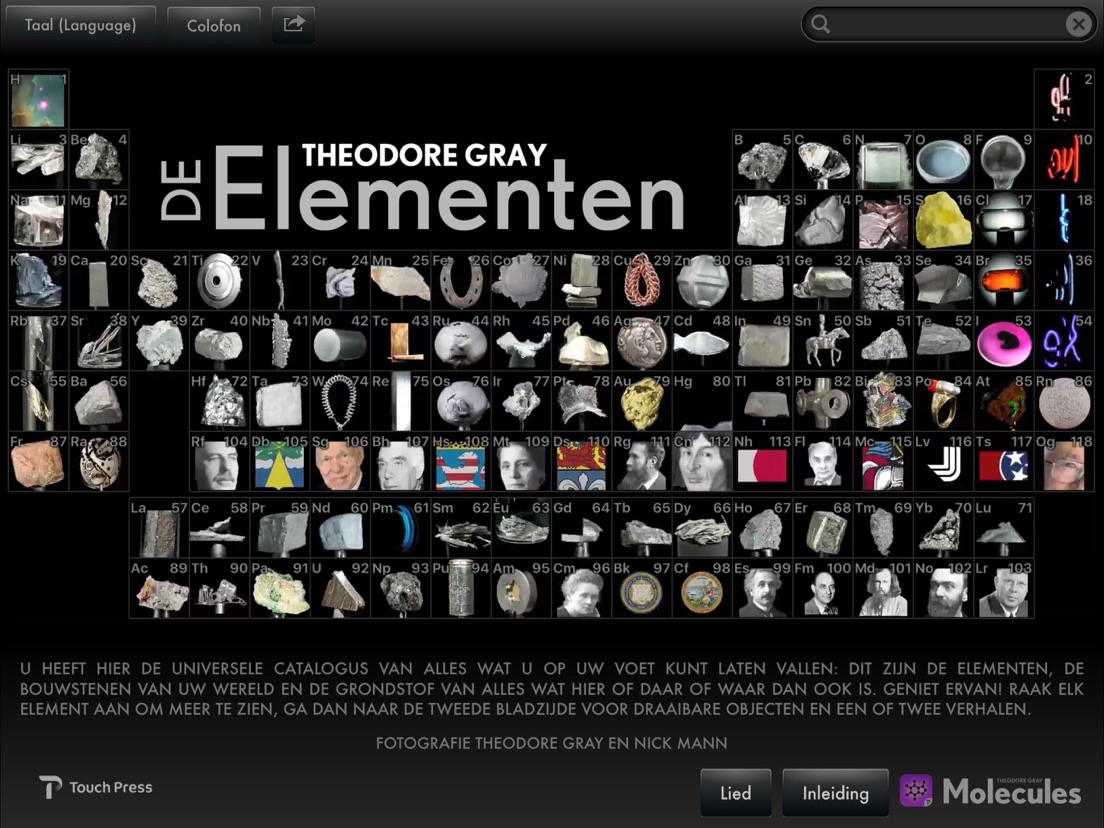Image resolution: width=1104 pixels, height=828 pixels.
Task: Open the Molecules app link
Action: point(990,791)
